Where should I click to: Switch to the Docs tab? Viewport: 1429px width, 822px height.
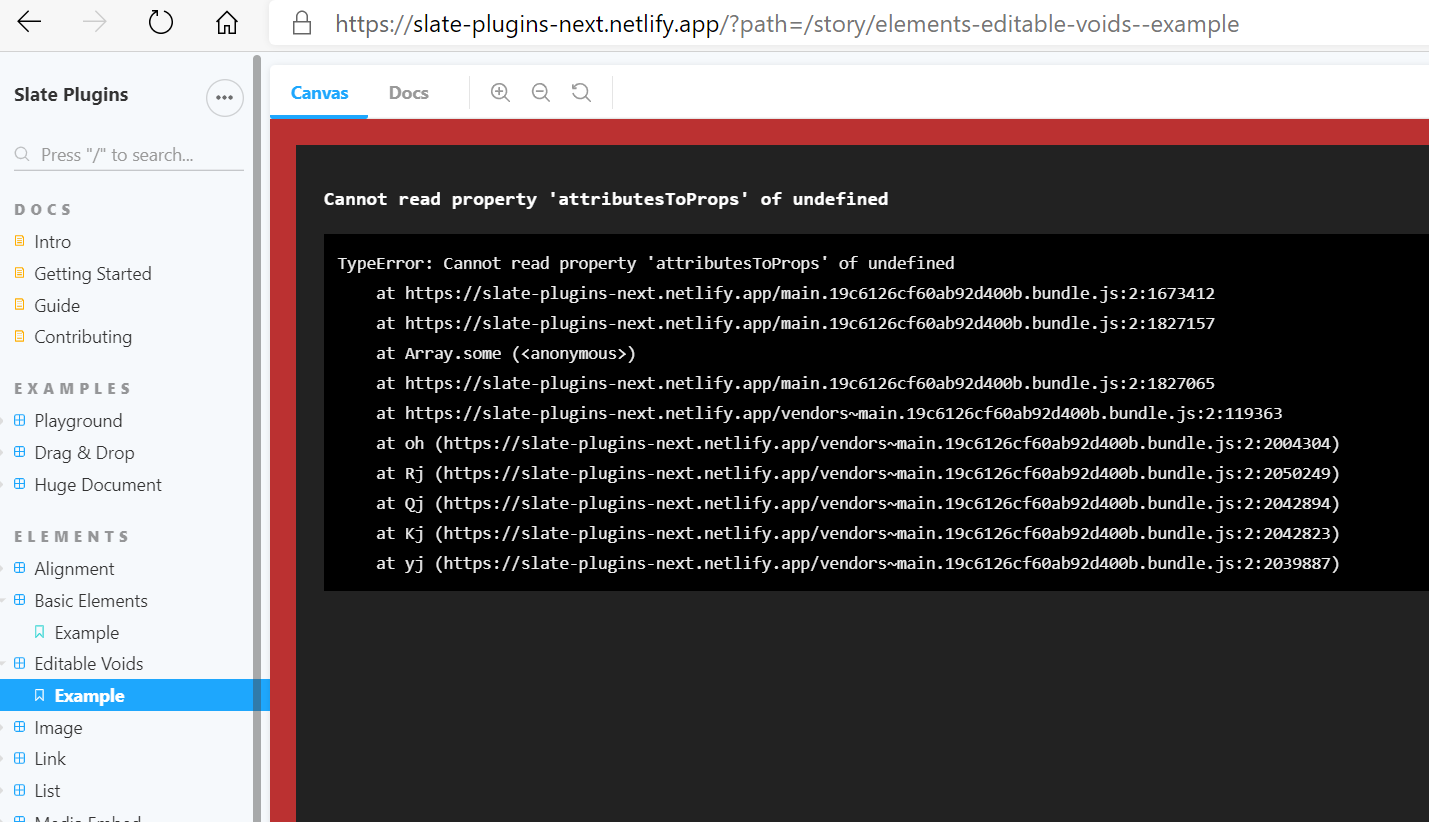pos(408,92)
